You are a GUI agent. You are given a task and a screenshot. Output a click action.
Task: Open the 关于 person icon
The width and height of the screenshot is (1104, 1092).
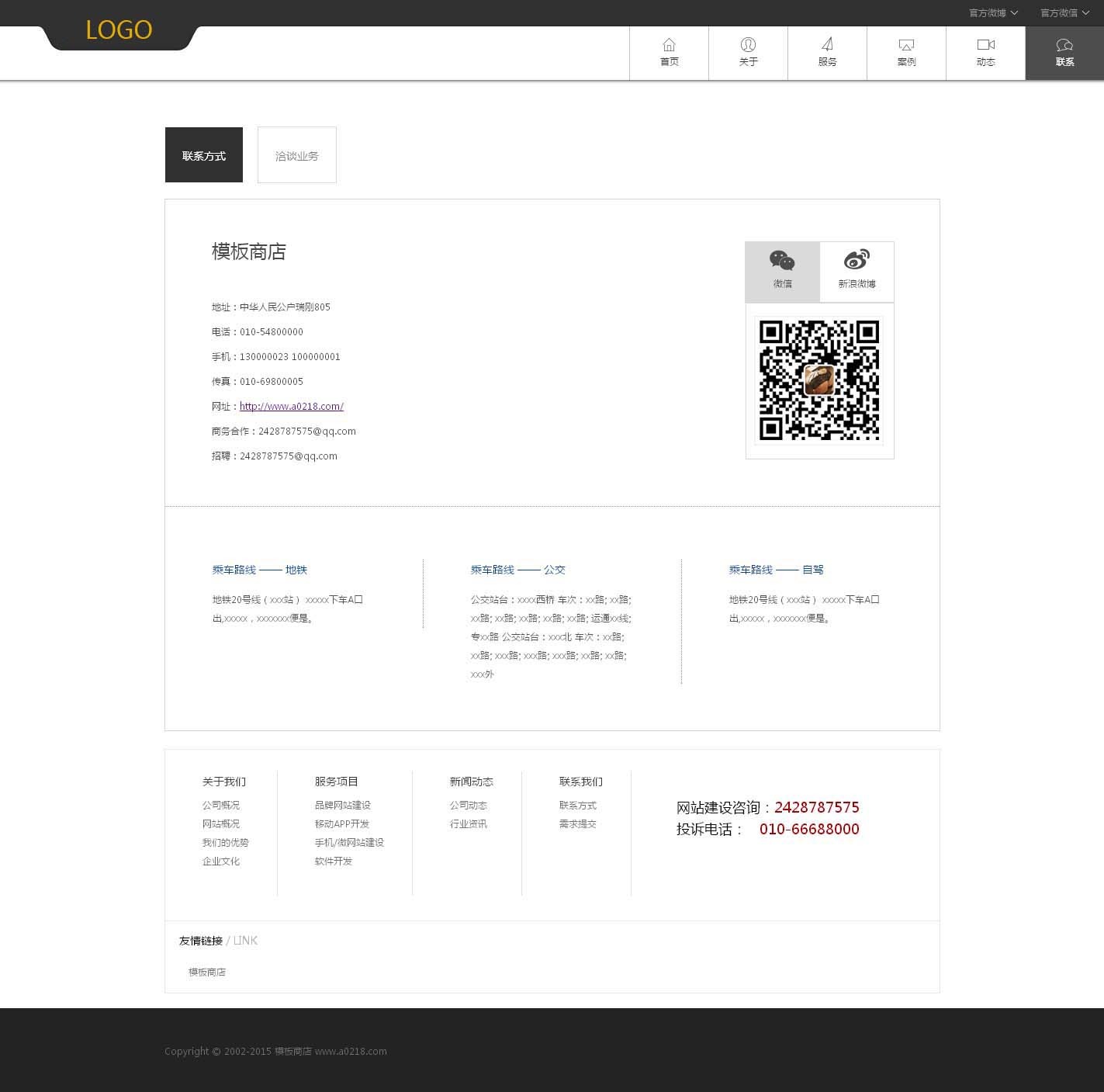[x=748, y=46]
